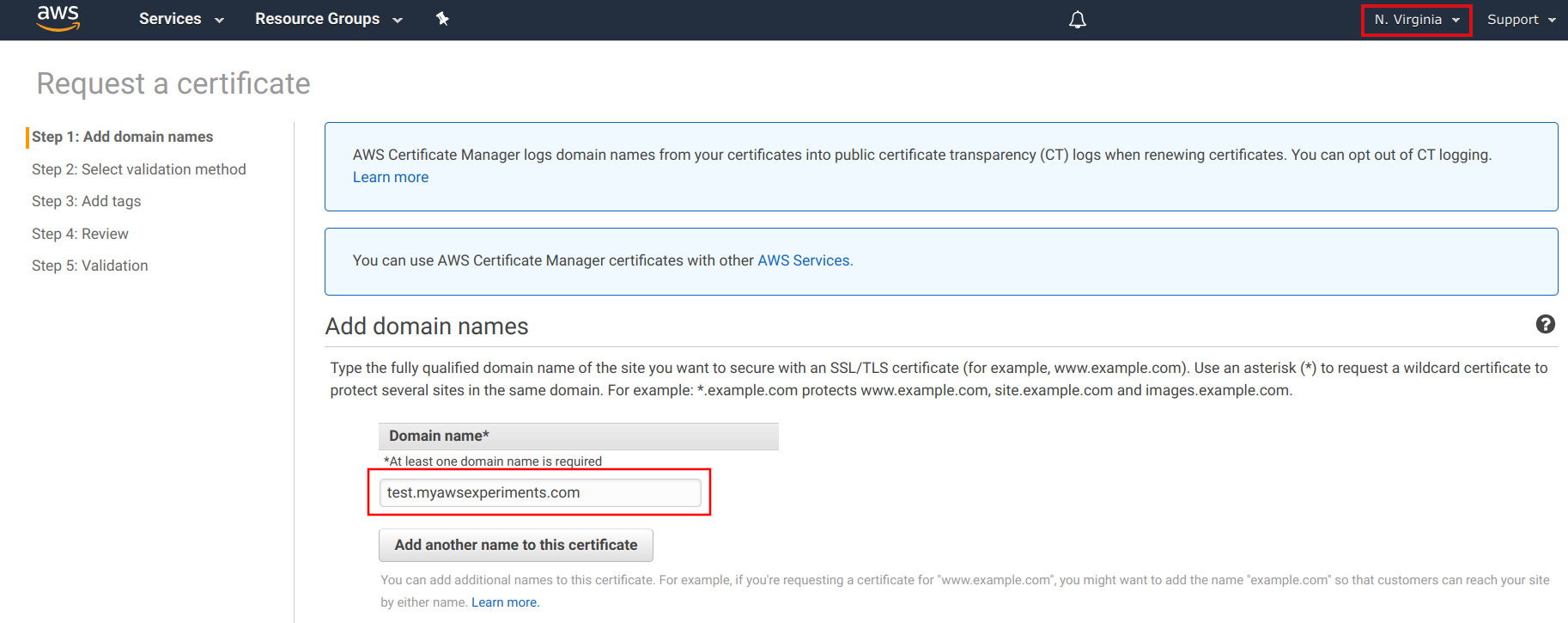The width and height of the screenshot is (1568, 623).
Task: Expand the Resource Groups dropdown
Action: pos(328,19)
